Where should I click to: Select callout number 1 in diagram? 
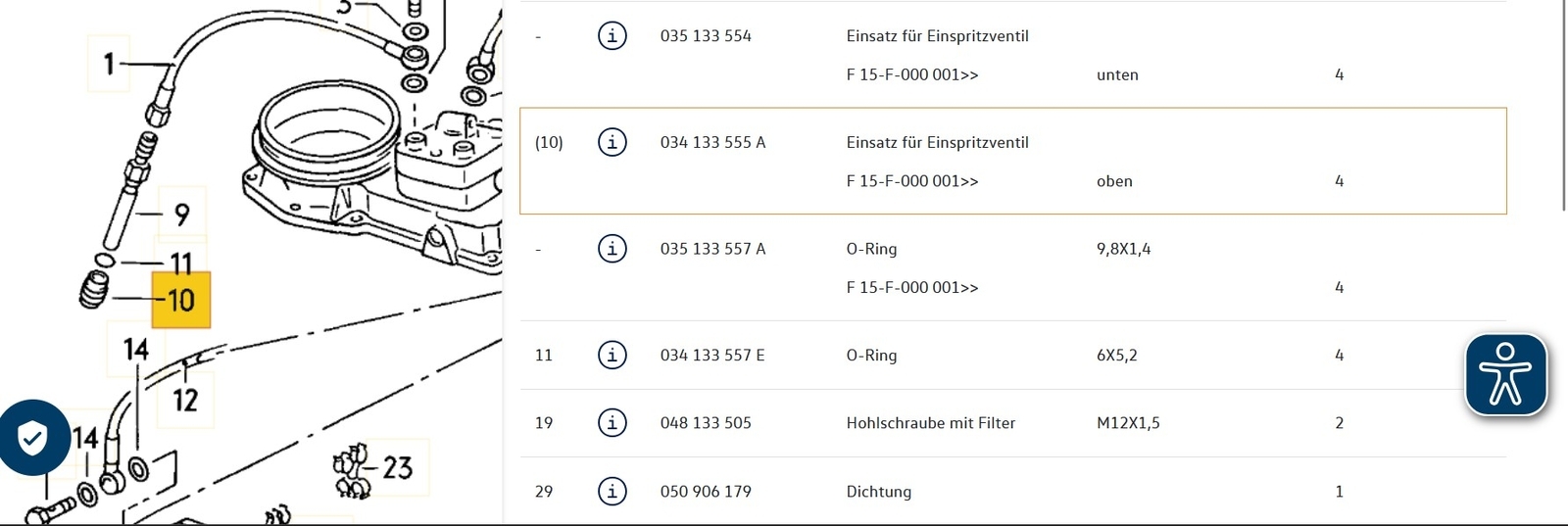coord(109,65)
